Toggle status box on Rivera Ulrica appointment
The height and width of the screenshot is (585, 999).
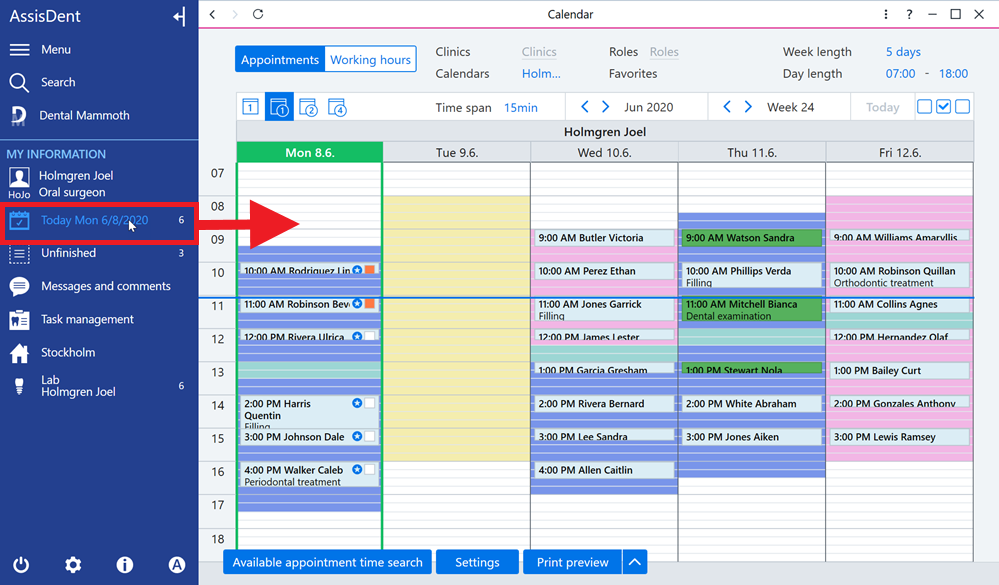[x=370, y=336]
